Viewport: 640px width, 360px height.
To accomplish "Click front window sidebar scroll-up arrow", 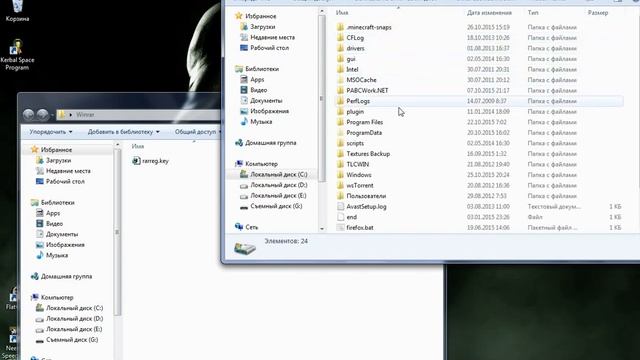I will pyautogui.click(x=322, y=11).
